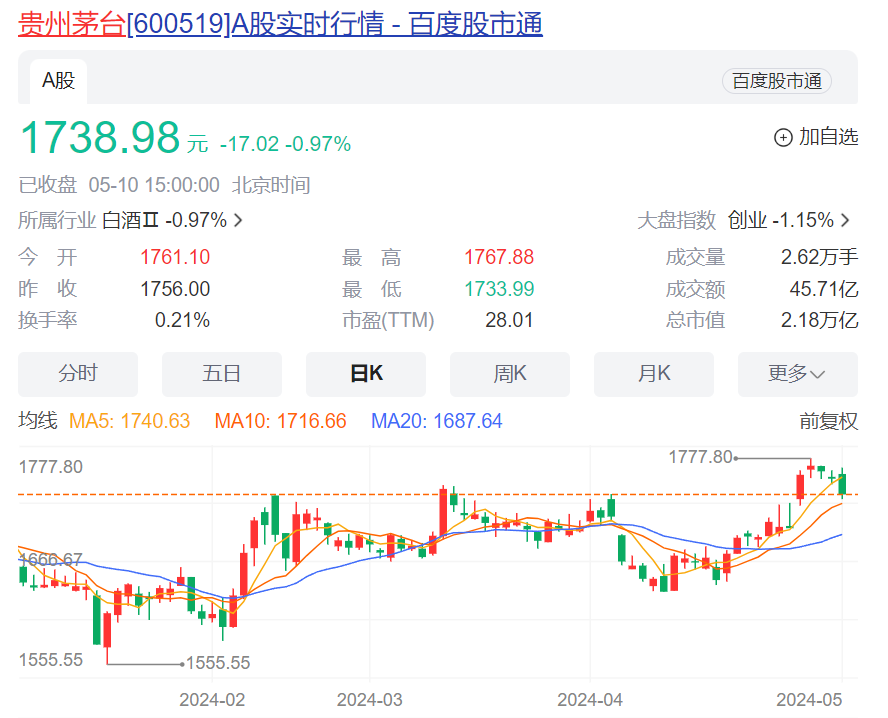The width and height of the screenshot is (888, 718).
Task: Click the 1777.80 high-point annotation in chart
Action: click(701, 457)
